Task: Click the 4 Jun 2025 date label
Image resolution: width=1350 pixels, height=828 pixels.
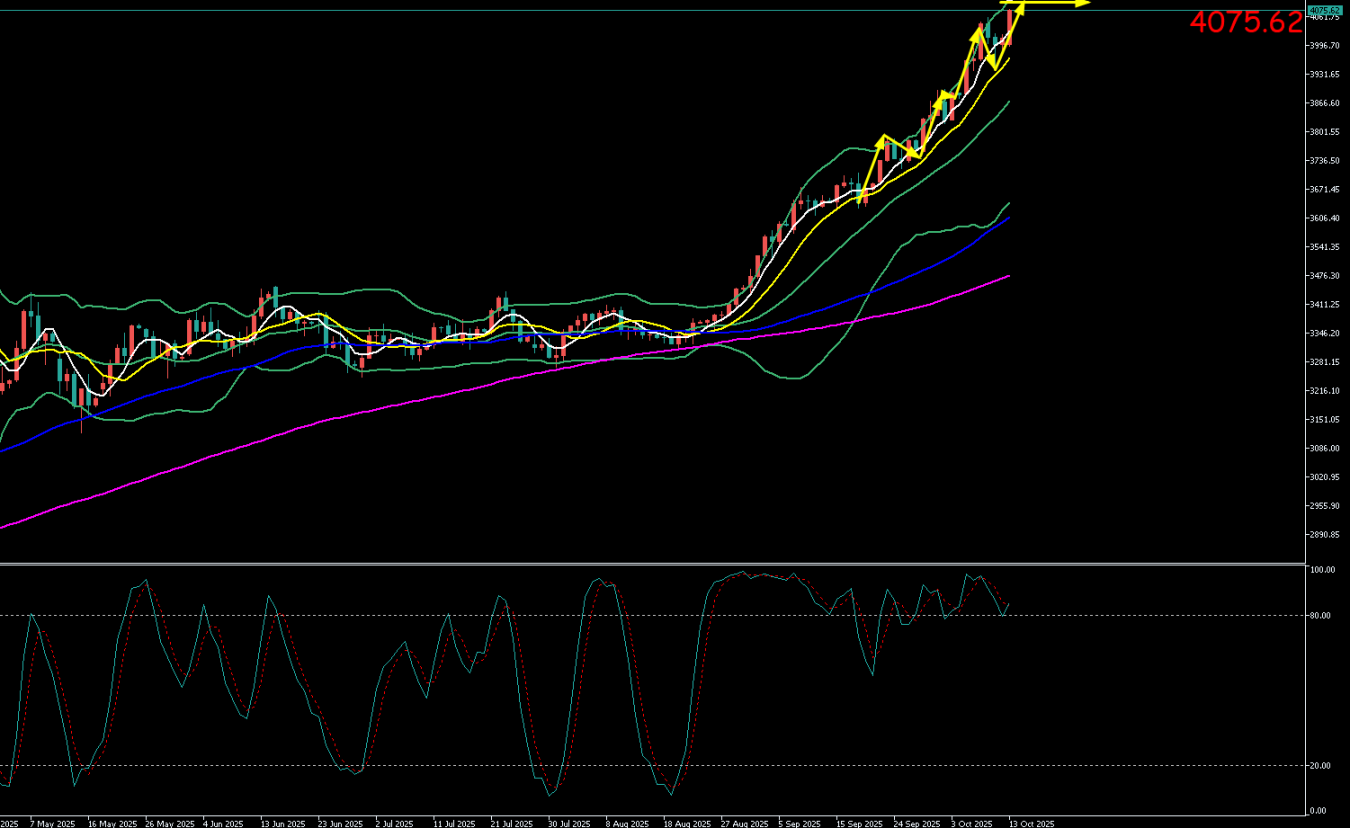Action: (223, 824)
